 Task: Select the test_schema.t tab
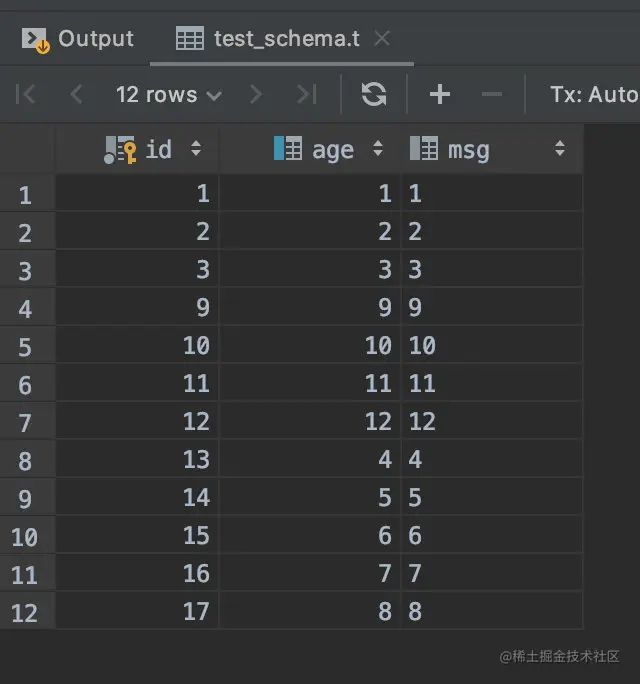(267, 39)
